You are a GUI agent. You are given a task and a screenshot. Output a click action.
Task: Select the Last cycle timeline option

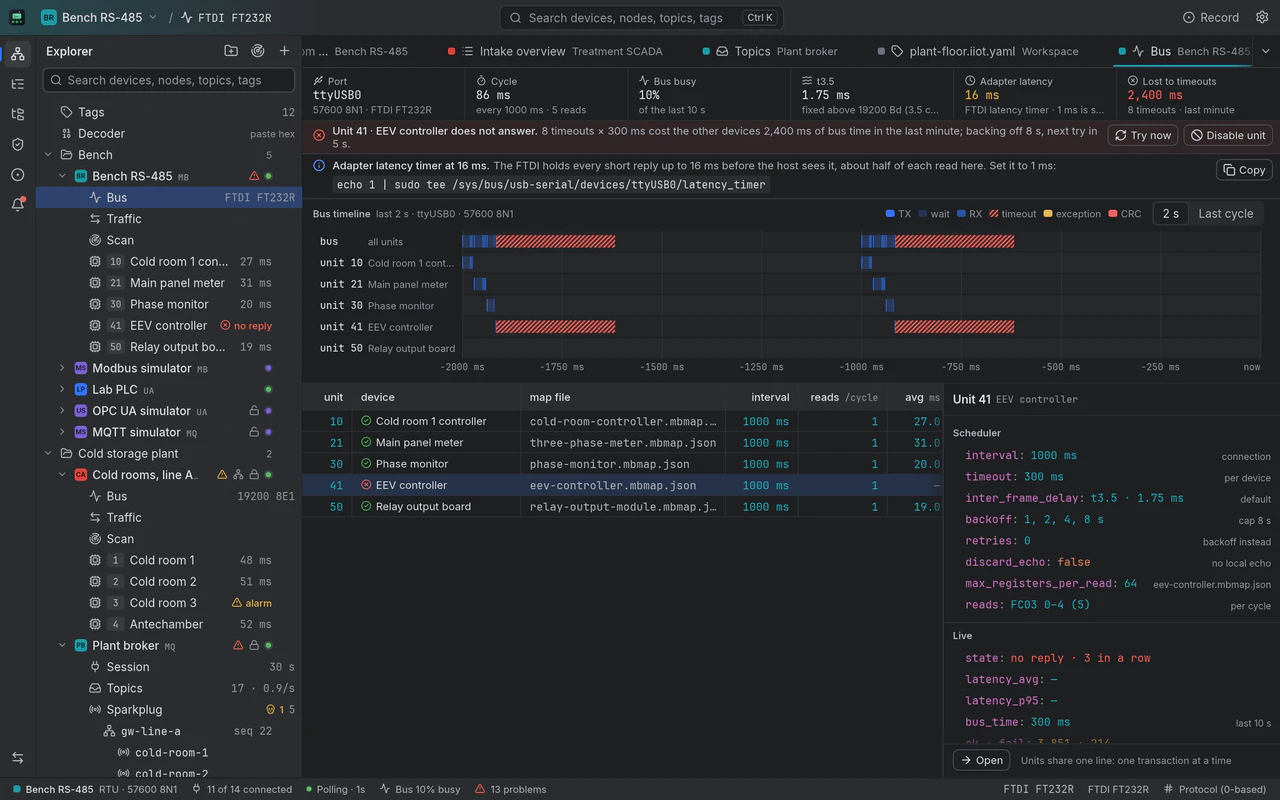(x=1225, y=213)
